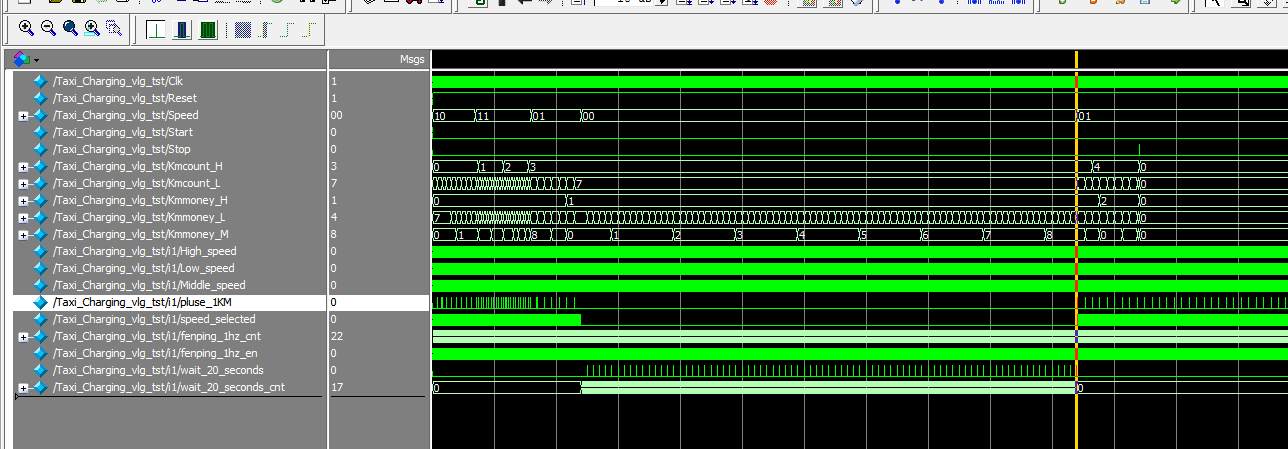Click the diamond icon of fenping_1hz_en signal
The height and width of the screenshot is (449, 1288).
coord(40,353)
